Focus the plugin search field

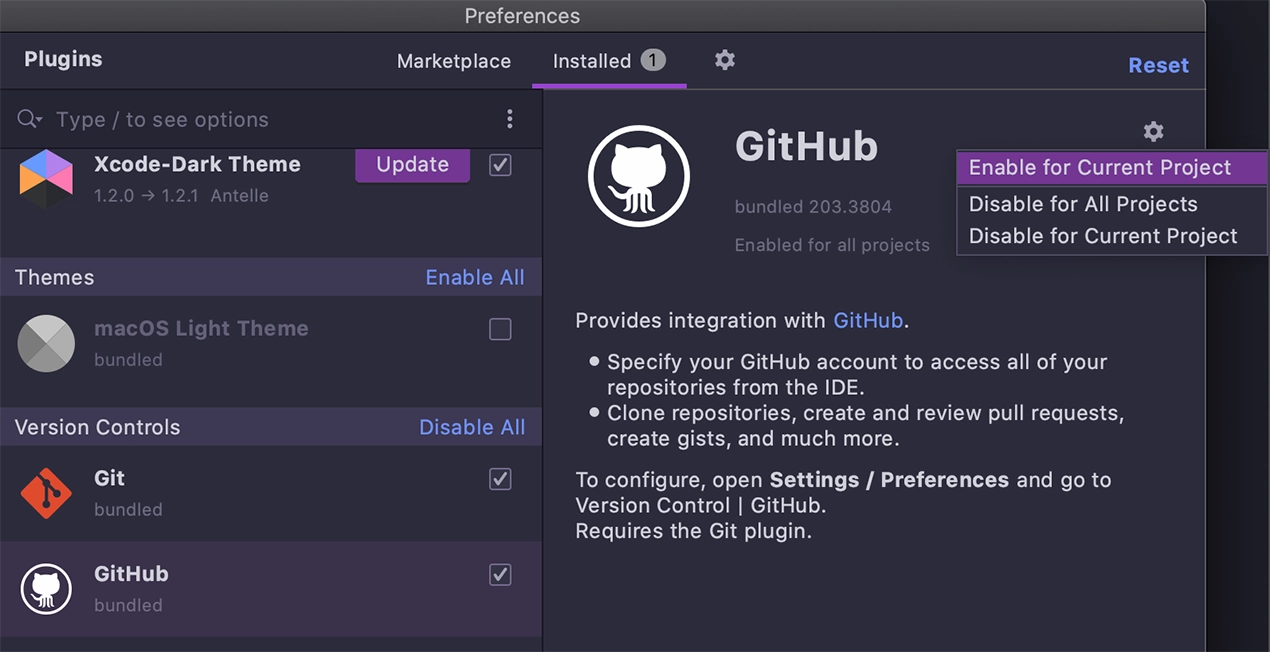click(x=270, y=120)
